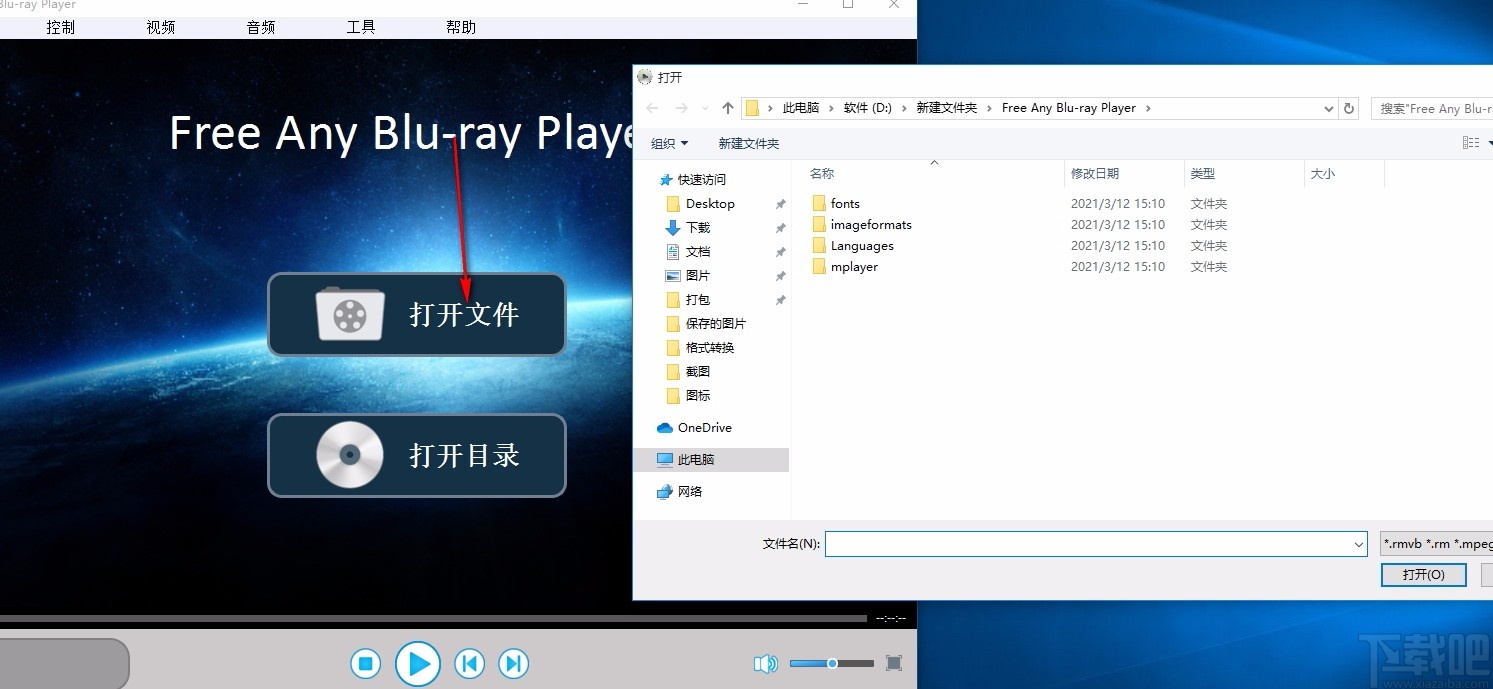
Task: Toggle fullscreen with the frame icon
Action: pos(893,663)
